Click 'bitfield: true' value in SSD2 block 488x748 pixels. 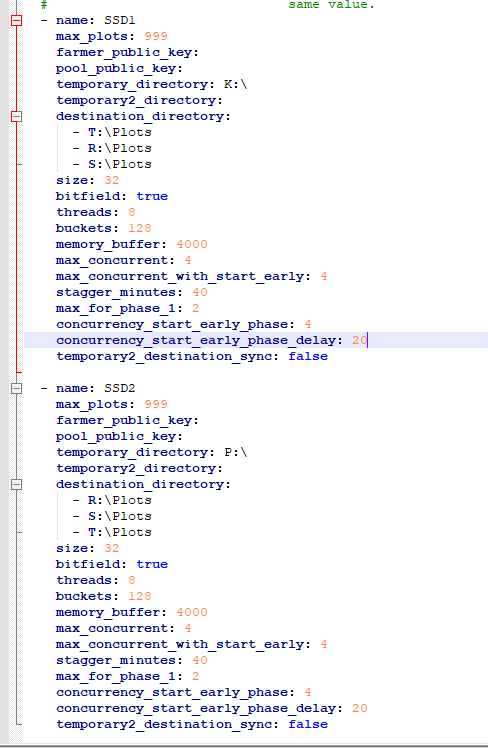pyautogui.click(x=152, y=564)
